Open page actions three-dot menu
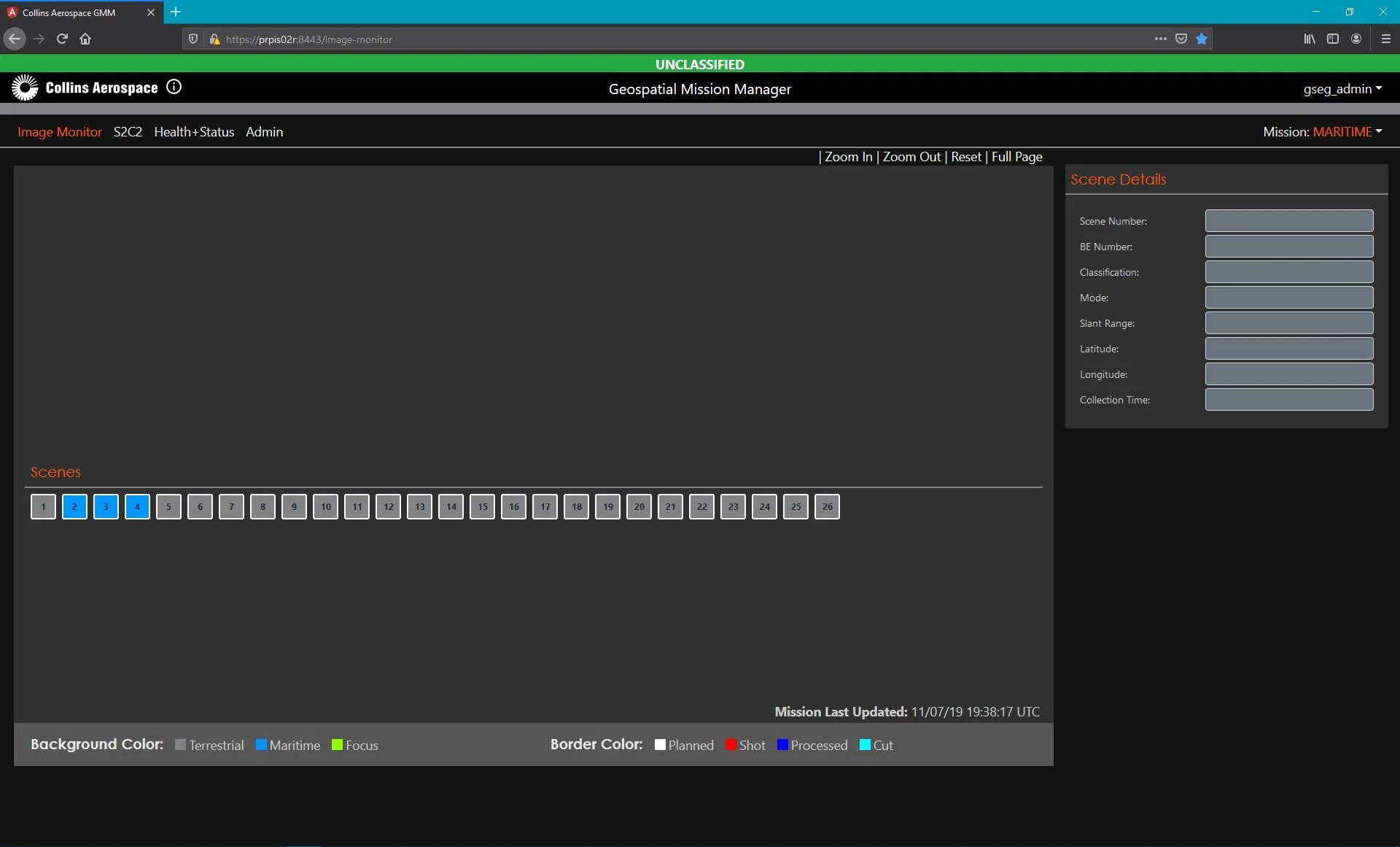Viewport: 1400px width, 847px height. coord(1160,39)
